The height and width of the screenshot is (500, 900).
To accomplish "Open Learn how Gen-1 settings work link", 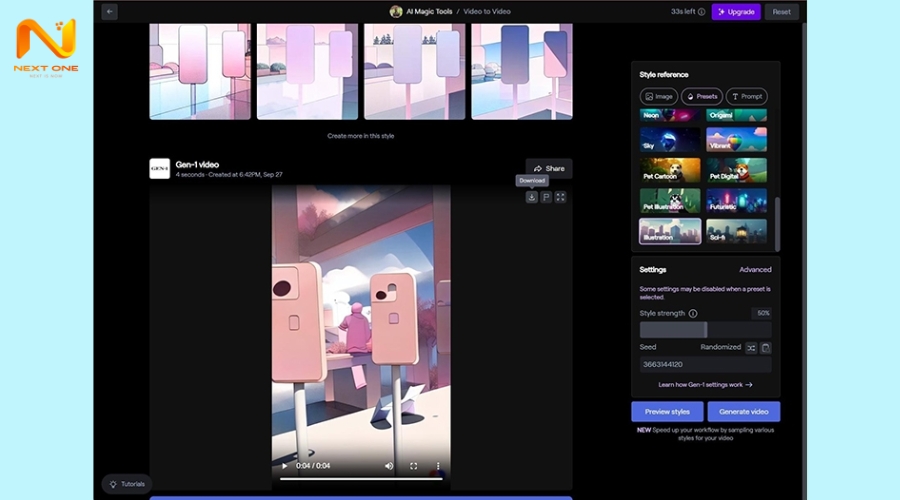I will [x=705, y=384].
